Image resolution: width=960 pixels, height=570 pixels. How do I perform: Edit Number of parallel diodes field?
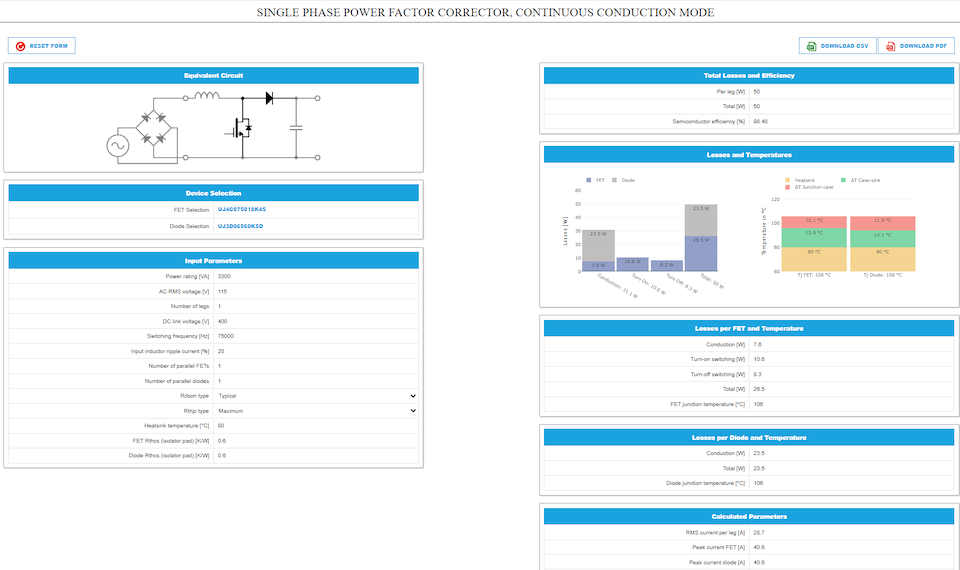point(316,381)
